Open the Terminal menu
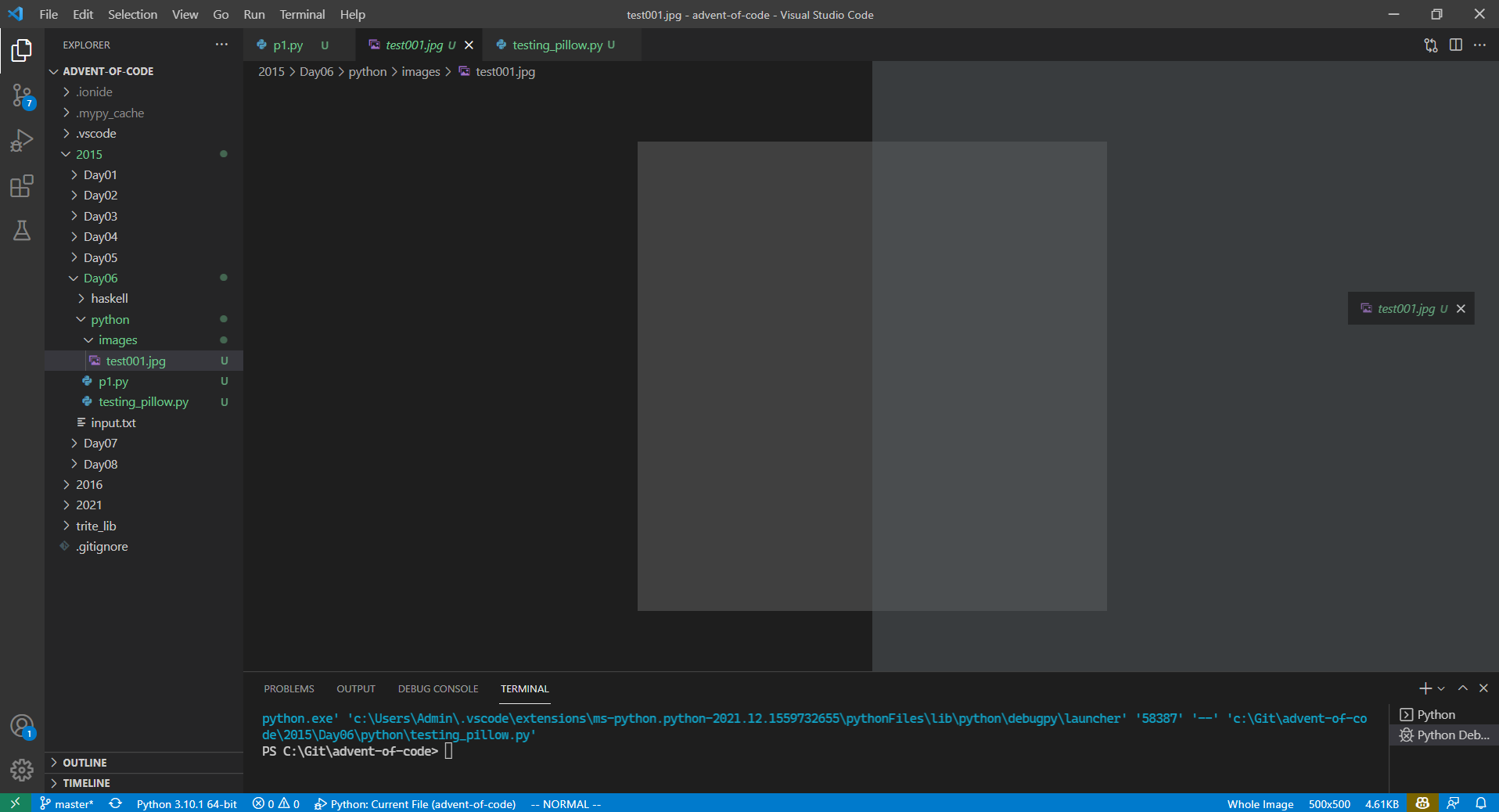The height and width of the screenshot is (812, 1499). pyautogui.click(x=302, y=14)
